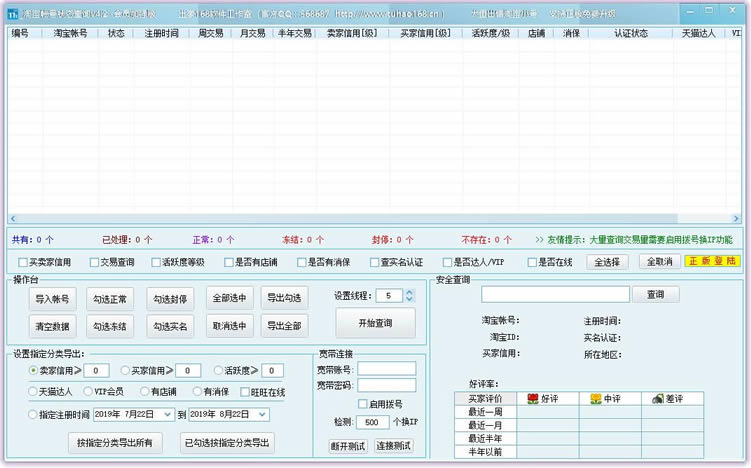The height and width of the screenshot is (468, 751).
Task: Sort by 注册时间 column header
Action: pyautogui.click(x=161, y=33)
